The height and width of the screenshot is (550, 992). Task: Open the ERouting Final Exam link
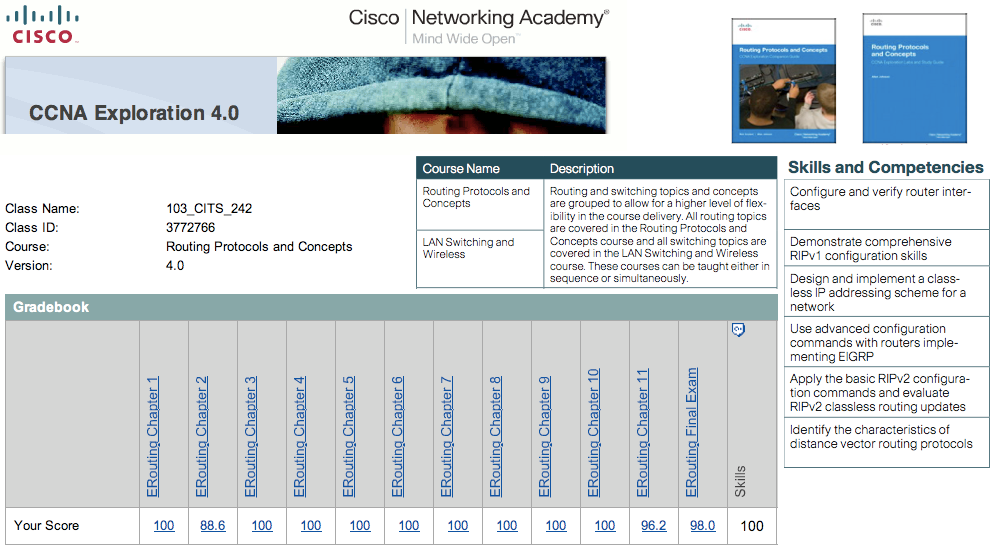pyautogui.click(x=691, y=432)
